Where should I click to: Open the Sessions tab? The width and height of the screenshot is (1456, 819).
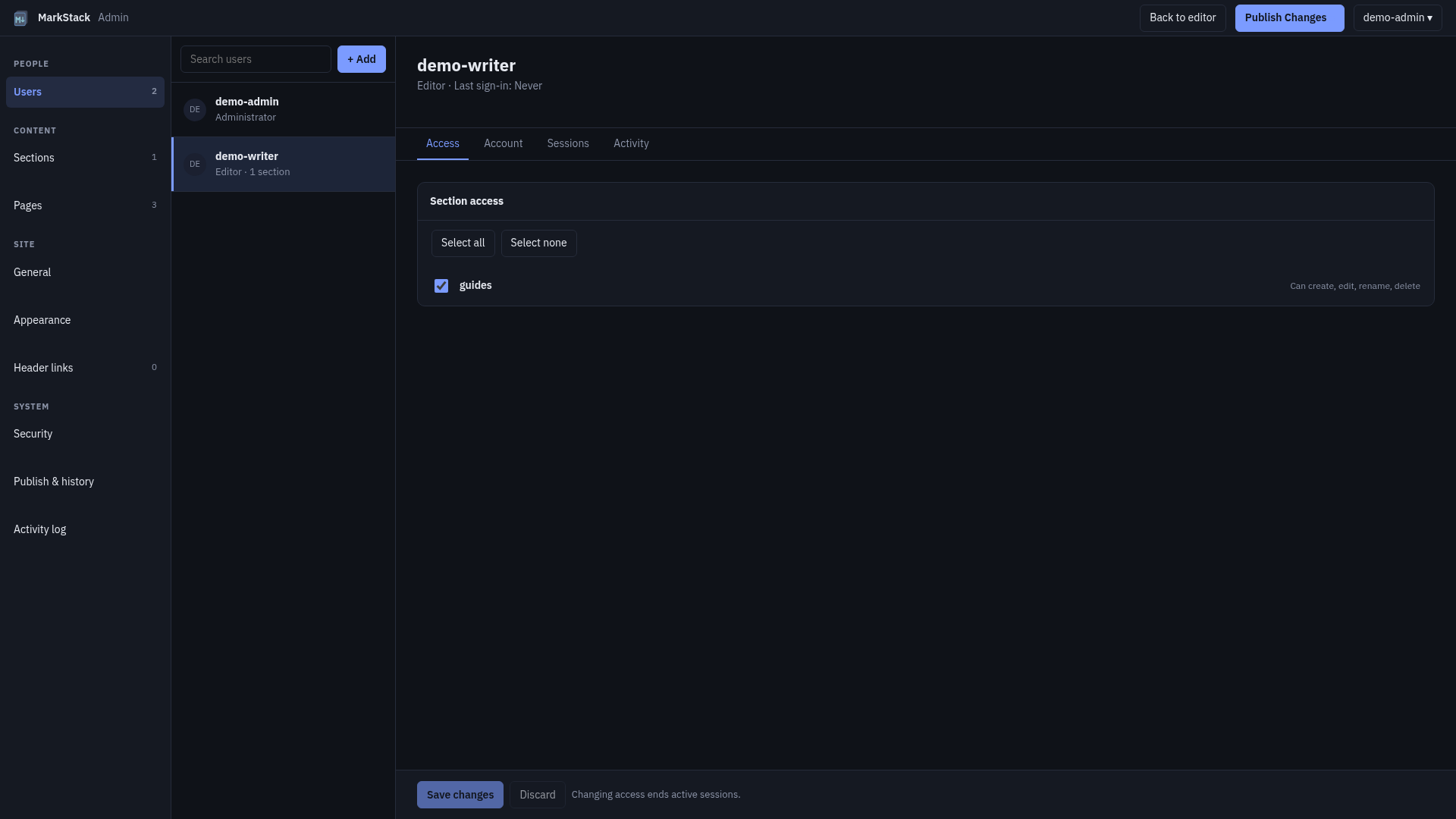(568, 144)
